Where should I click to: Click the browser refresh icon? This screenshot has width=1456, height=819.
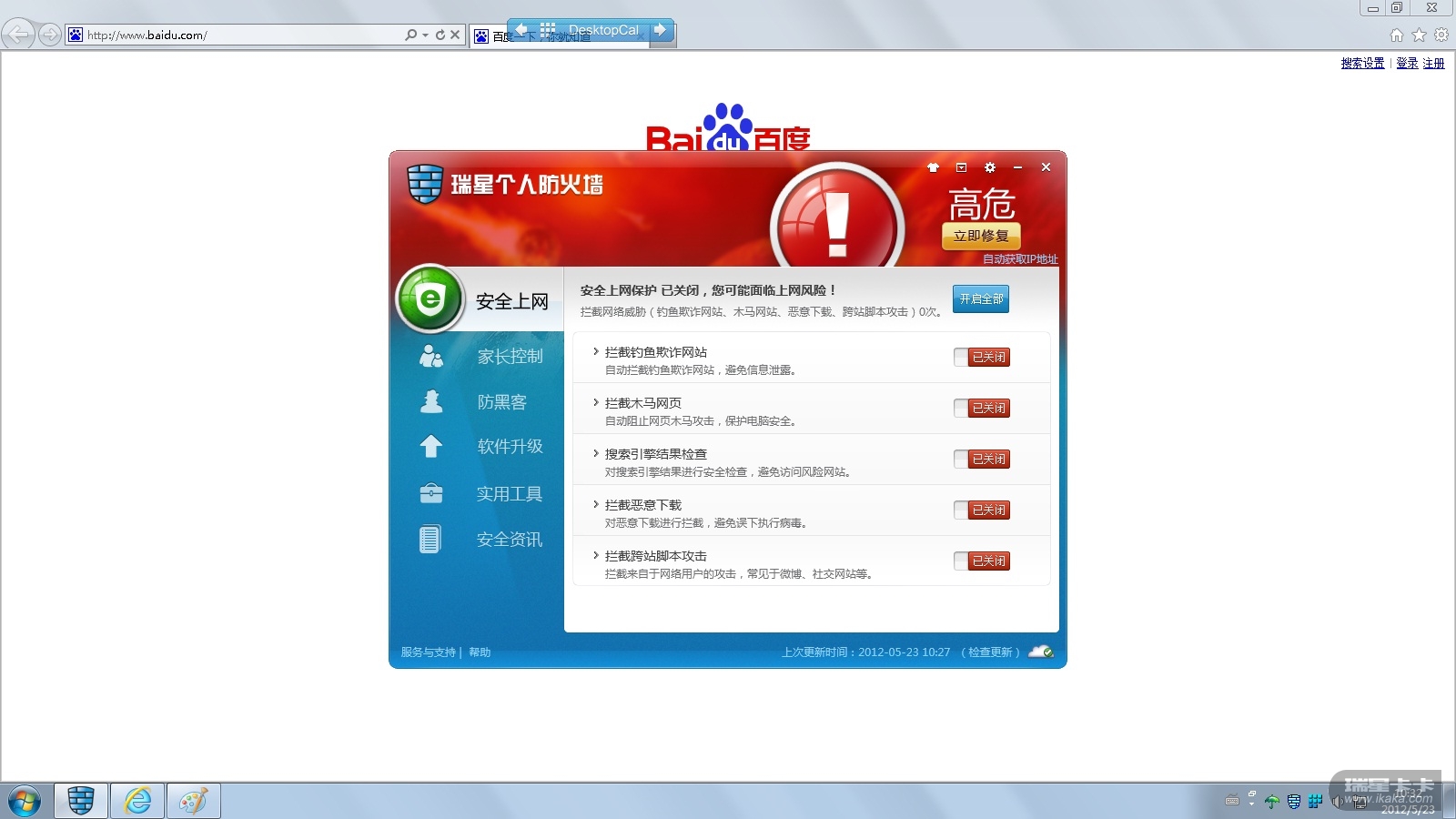pyautogui.click(x=440, y=35)
